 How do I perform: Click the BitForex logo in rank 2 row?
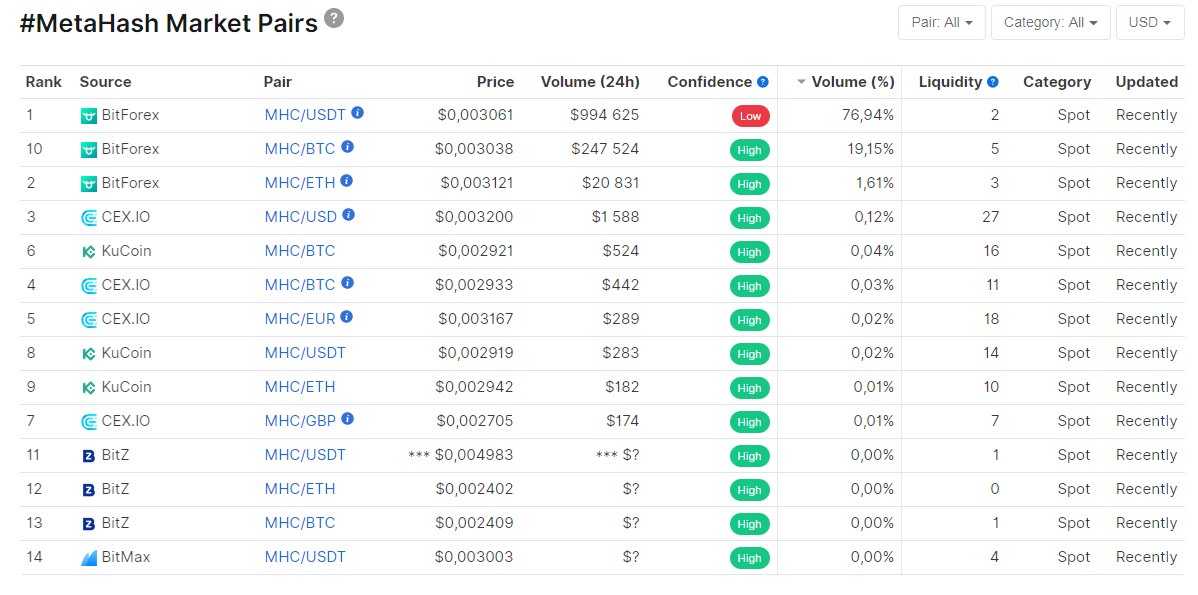(x=89, y=184)
